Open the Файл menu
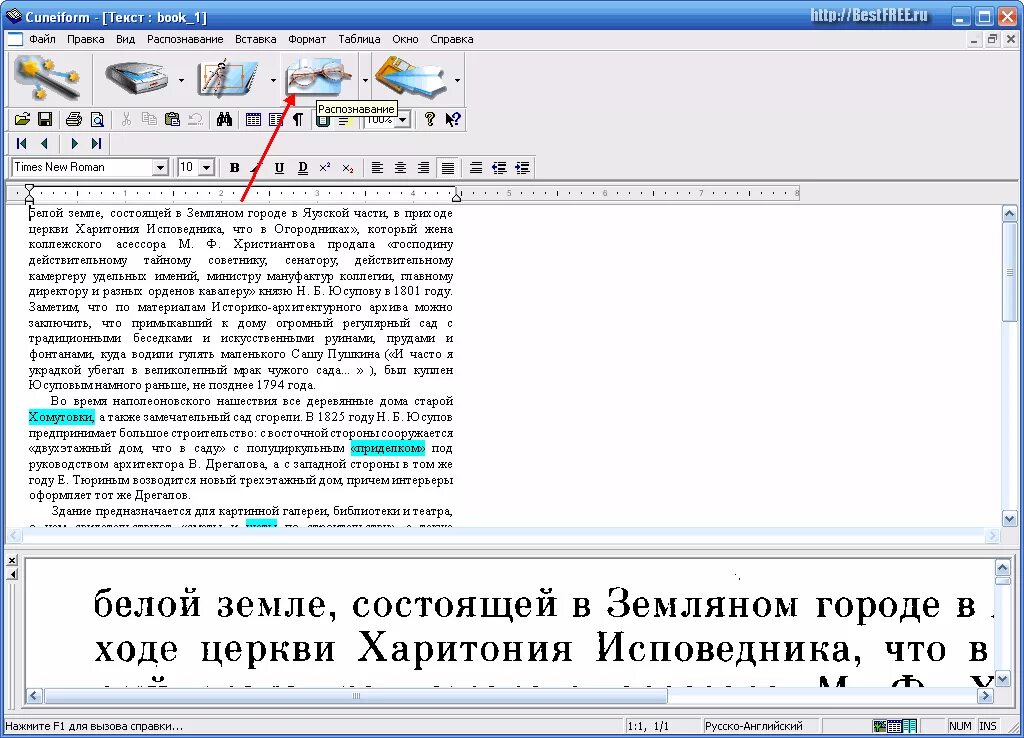The height and width of the screenshot is (738, 1024). pos(42,39)
